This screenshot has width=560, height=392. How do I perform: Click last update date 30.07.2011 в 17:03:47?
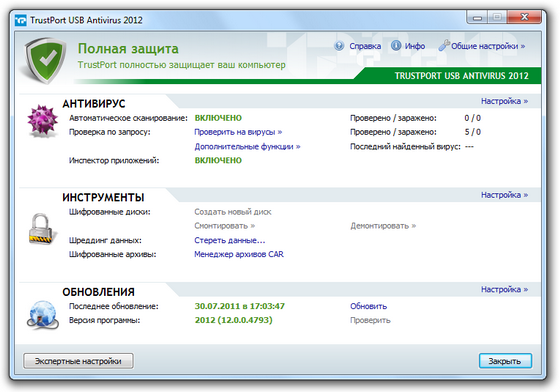[240, 306]
